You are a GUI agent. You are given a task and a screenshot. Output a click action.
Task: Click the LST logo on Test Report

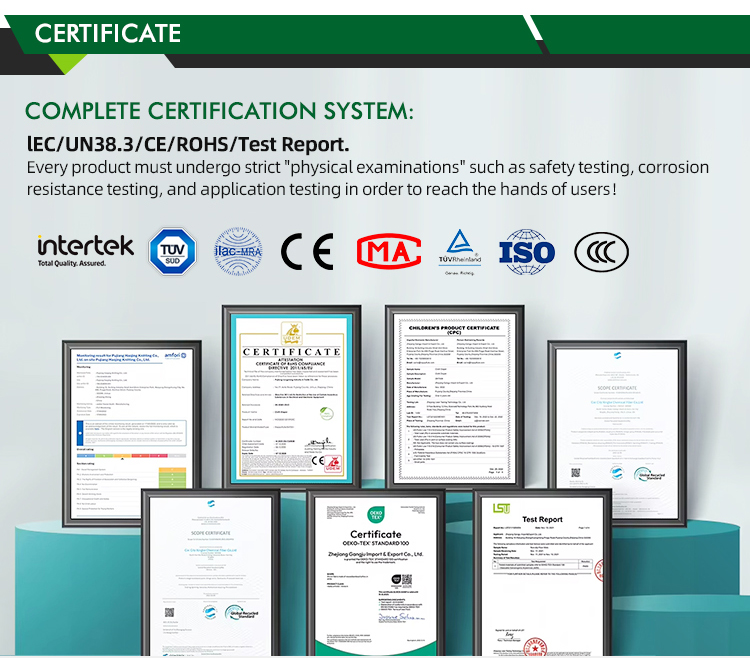coord(501,508)
